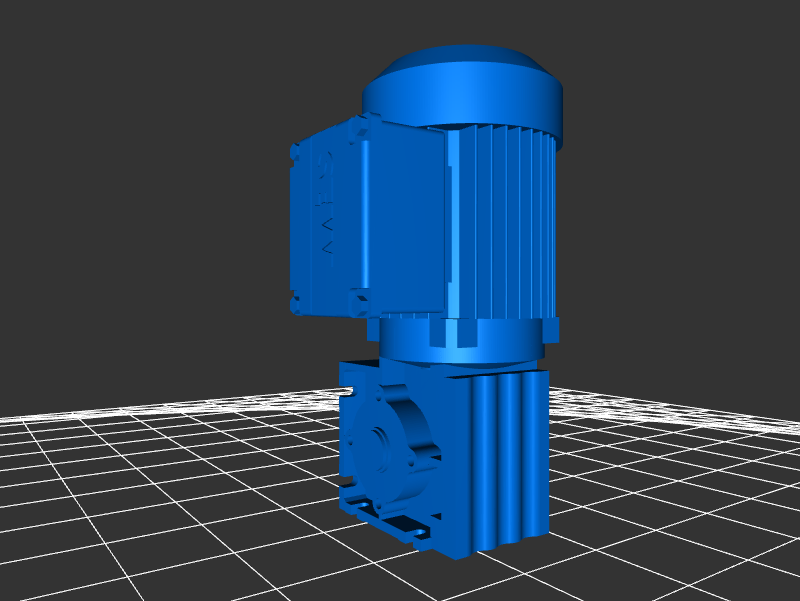Click the hollow shaft bore at the flange center
This screenshot has height=601, width=800.
pyautogui.click(x=380, y=441)
